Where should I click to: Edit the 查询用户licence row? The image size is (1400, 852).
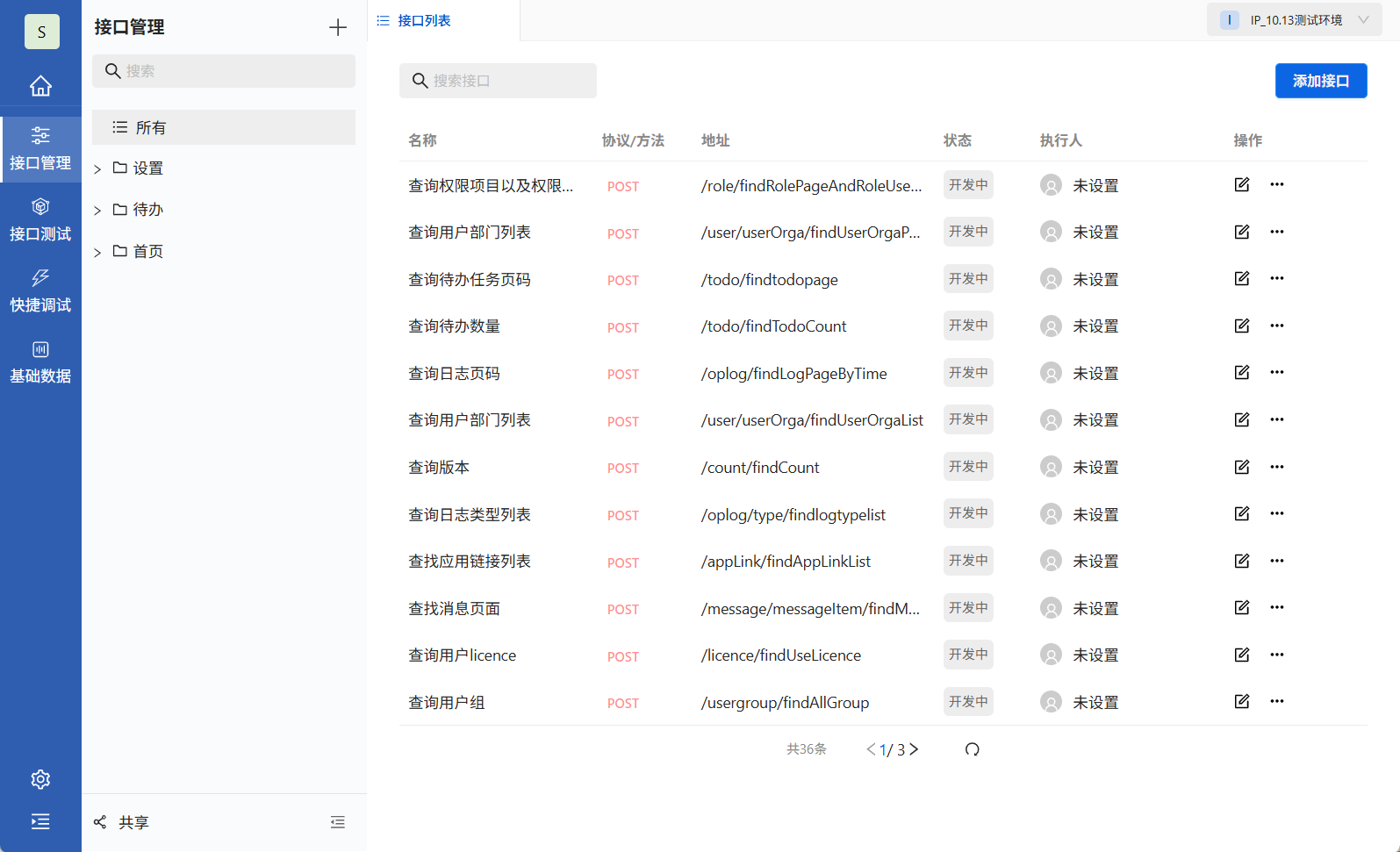pos(1242,655)
